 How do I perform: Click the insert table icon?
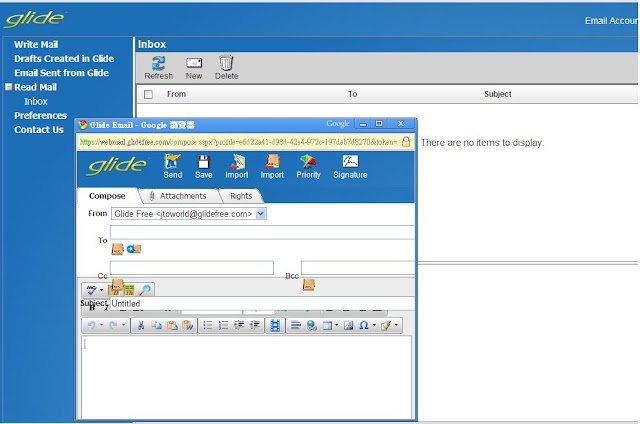pos(327,325)
